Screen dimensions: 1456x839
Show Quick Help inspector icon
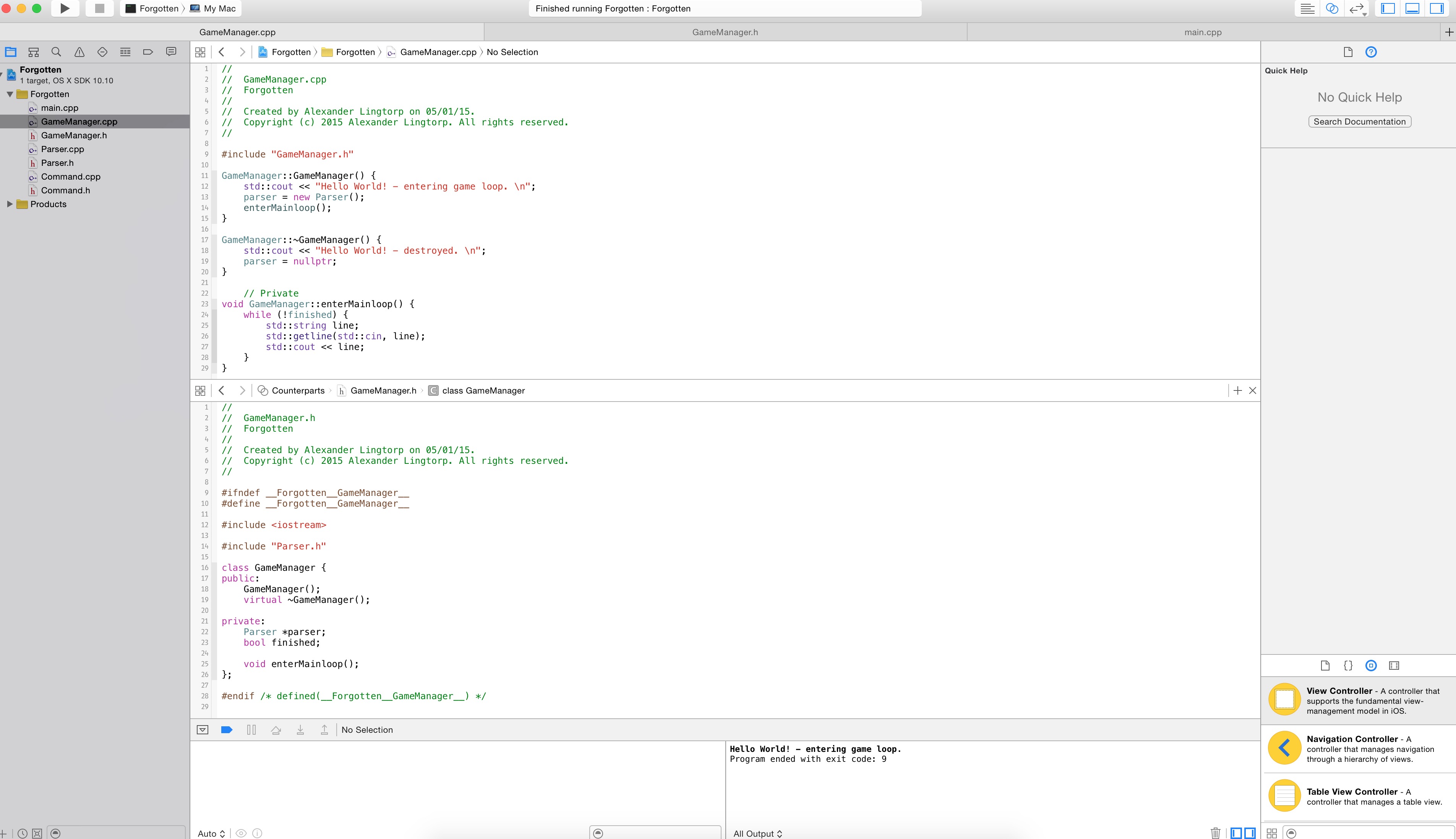(x=1371, y=52)
